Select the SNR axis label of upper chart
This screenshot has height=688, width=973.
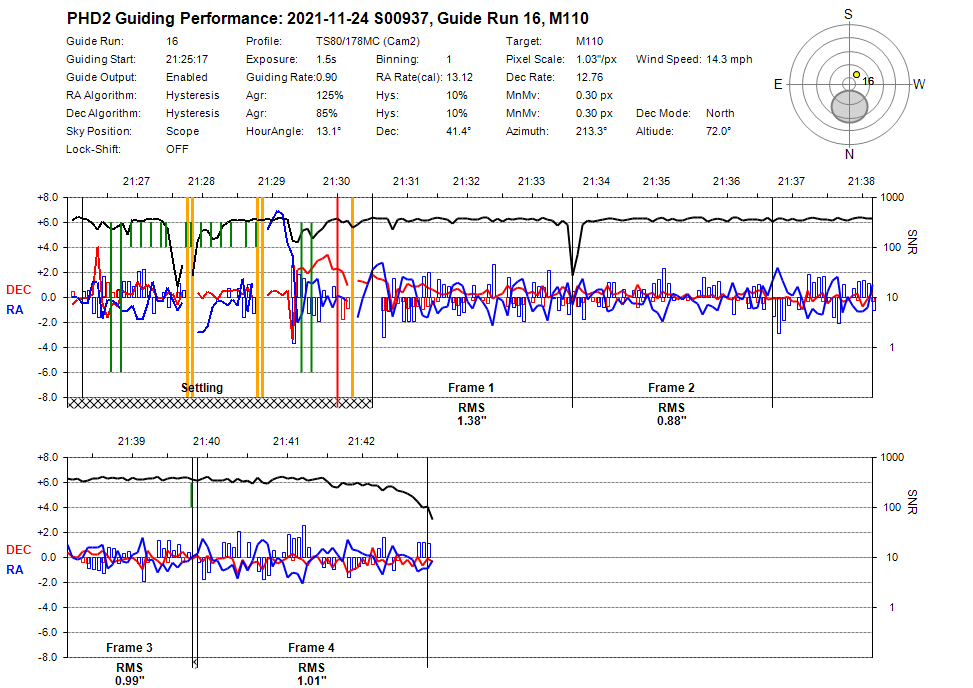click(x=912, y=242)
